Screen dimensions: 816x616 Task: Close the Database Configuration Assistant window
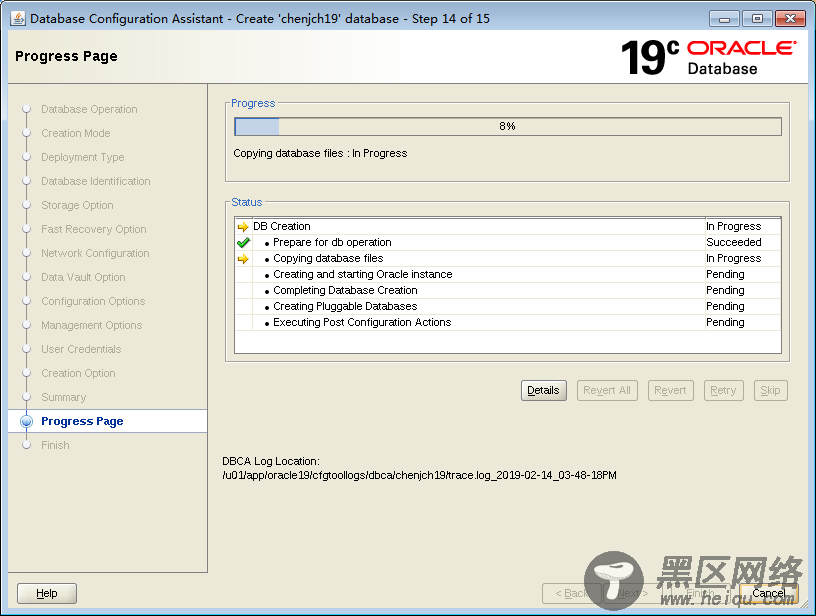790,19
